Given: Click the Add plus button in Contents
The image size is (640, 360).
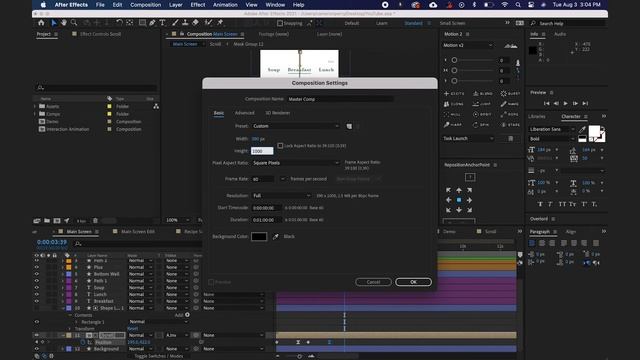Looking at the screenshot, I should pos(187,315).
